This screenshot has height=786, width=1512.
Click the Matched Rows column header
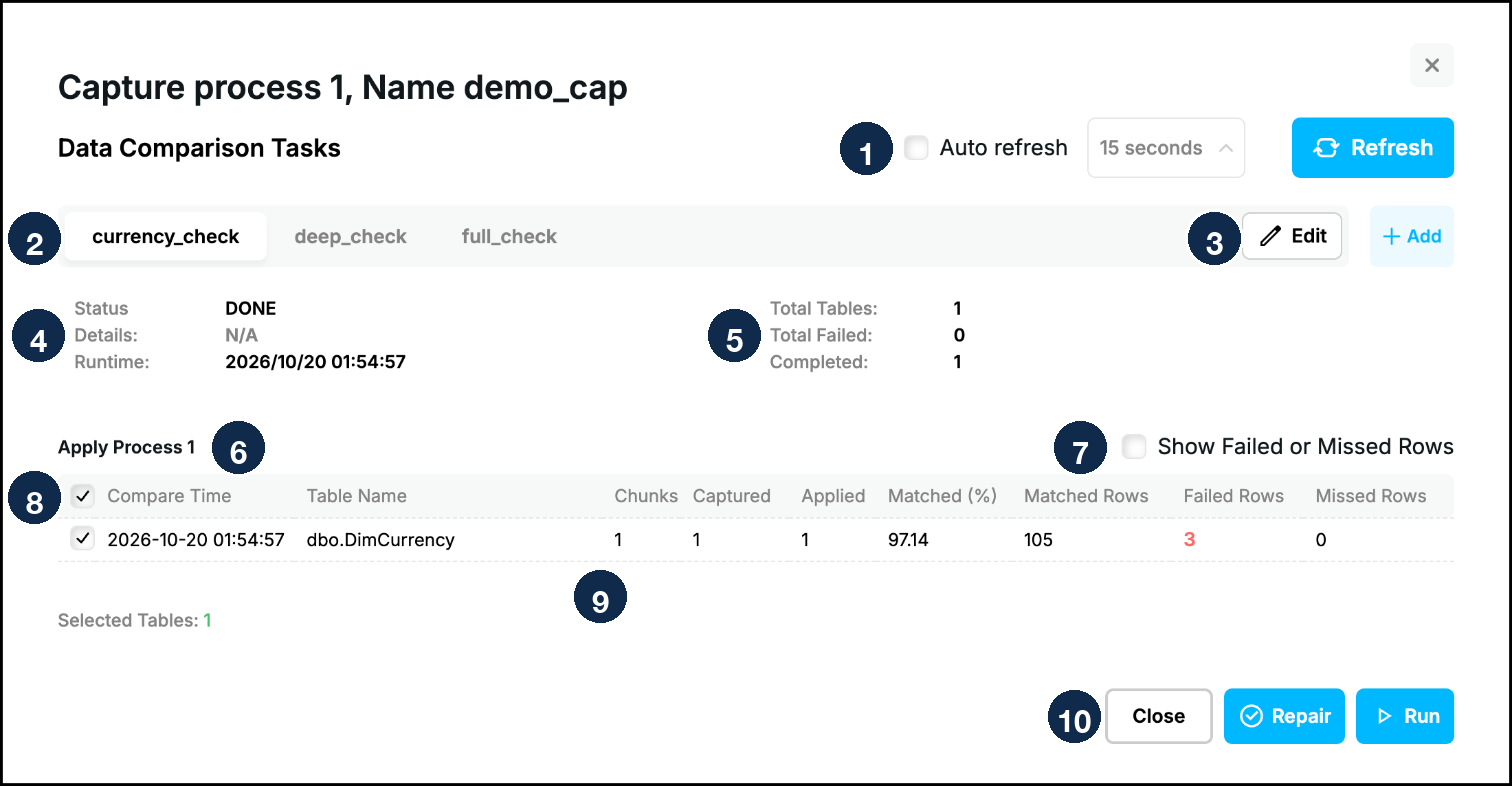pyautogui.click(x=1086, y=496)
